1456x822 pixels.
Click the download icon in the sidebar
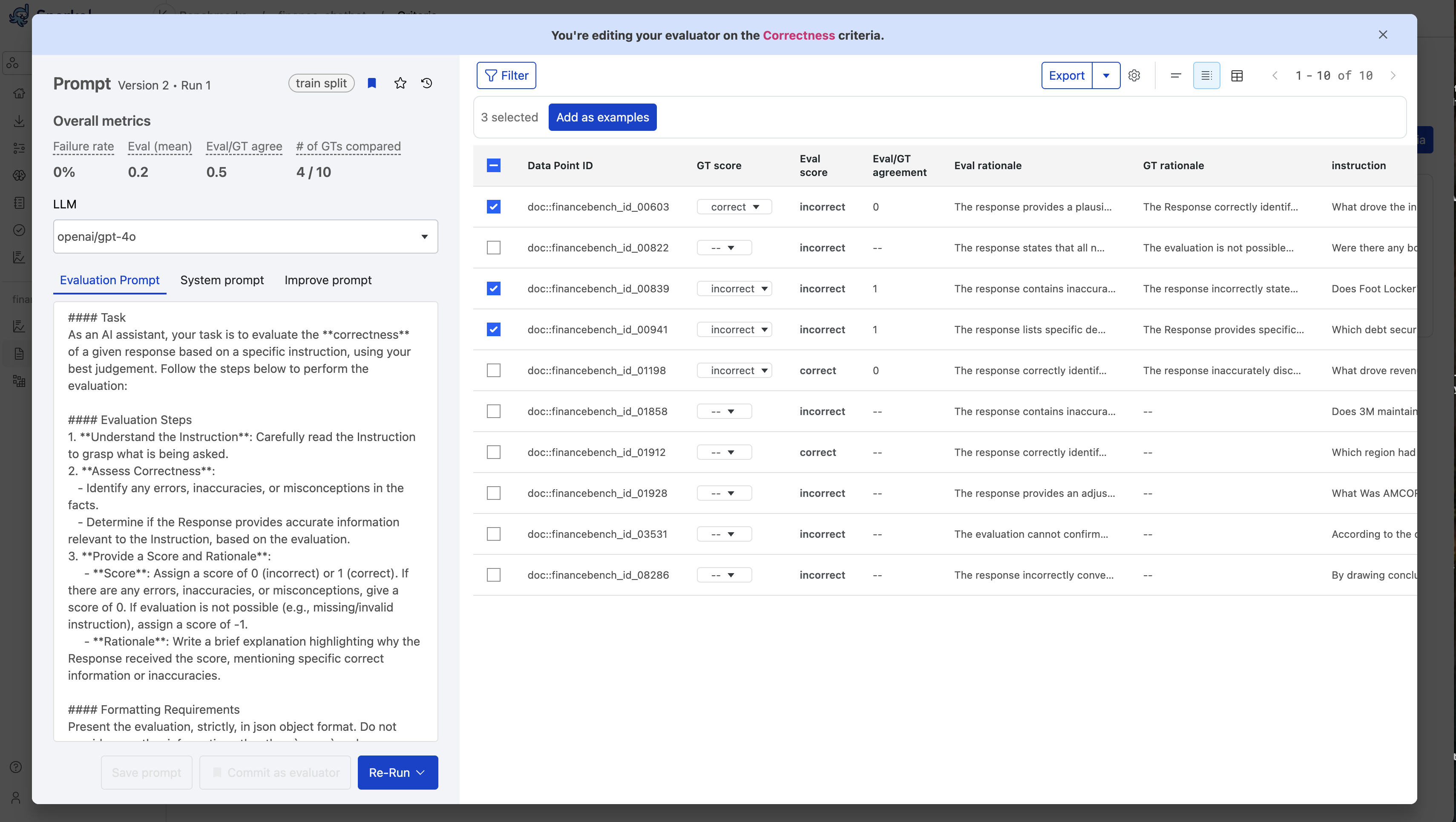click(x=19, y=121)
